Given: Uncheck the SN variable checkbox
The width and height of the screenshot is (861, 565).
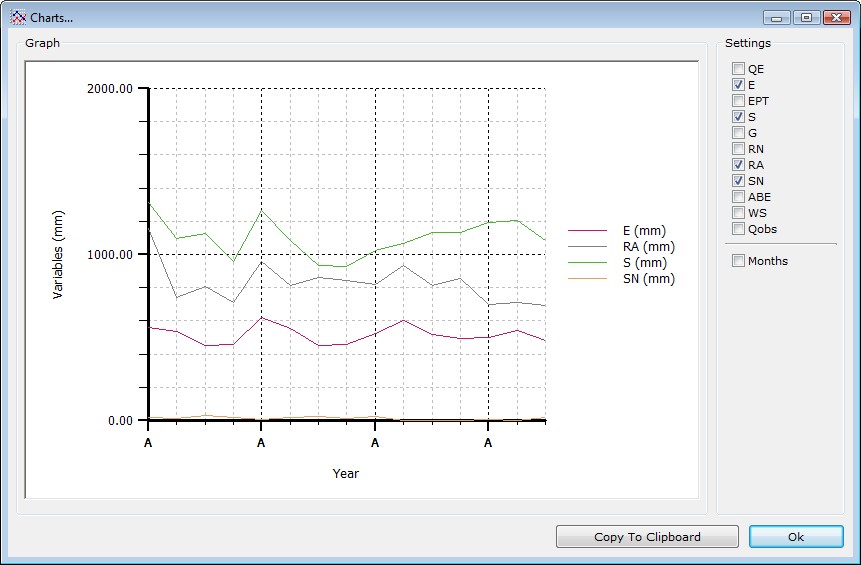Looking at the screenshot, I should [x=738, y=181].
